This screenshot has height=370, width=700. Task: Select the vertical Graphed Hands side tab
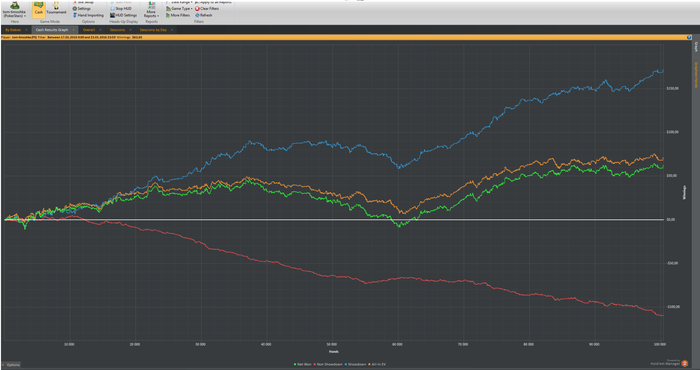696,75
